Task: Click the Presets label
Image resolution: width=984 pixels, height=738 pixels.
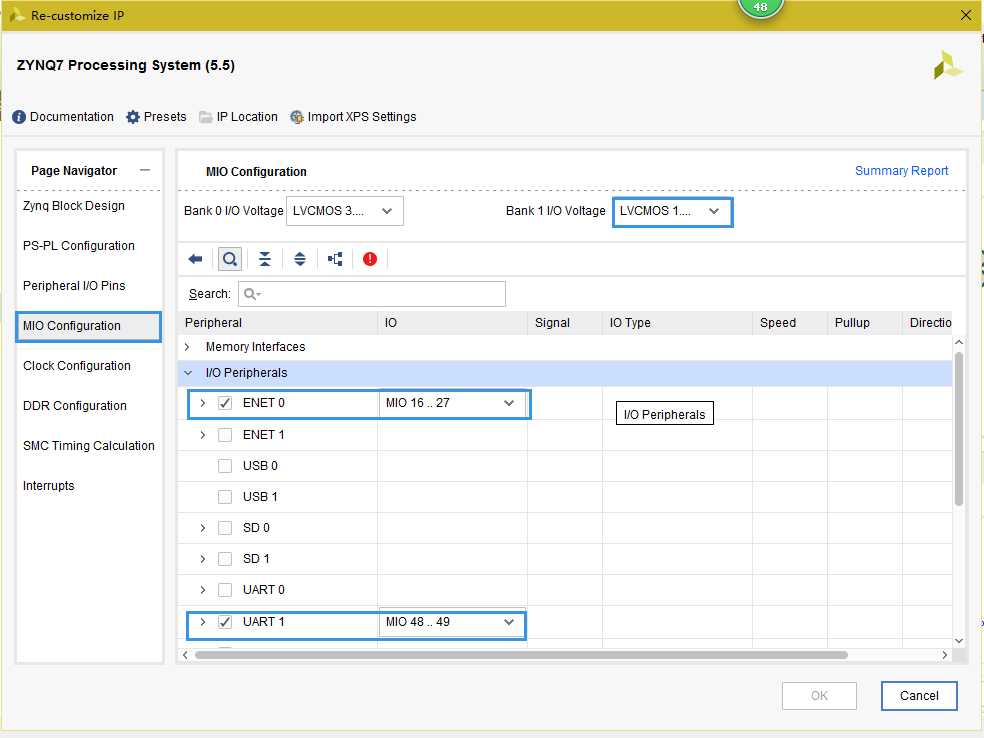Action: pyautogui.click(x=165, y=117)
